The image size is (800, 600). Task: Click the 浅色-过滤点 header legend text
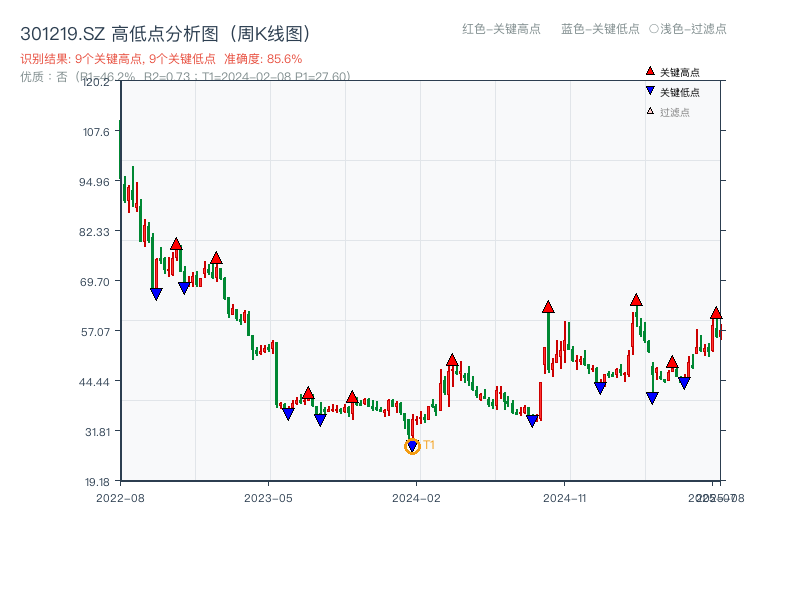(693, 29)
